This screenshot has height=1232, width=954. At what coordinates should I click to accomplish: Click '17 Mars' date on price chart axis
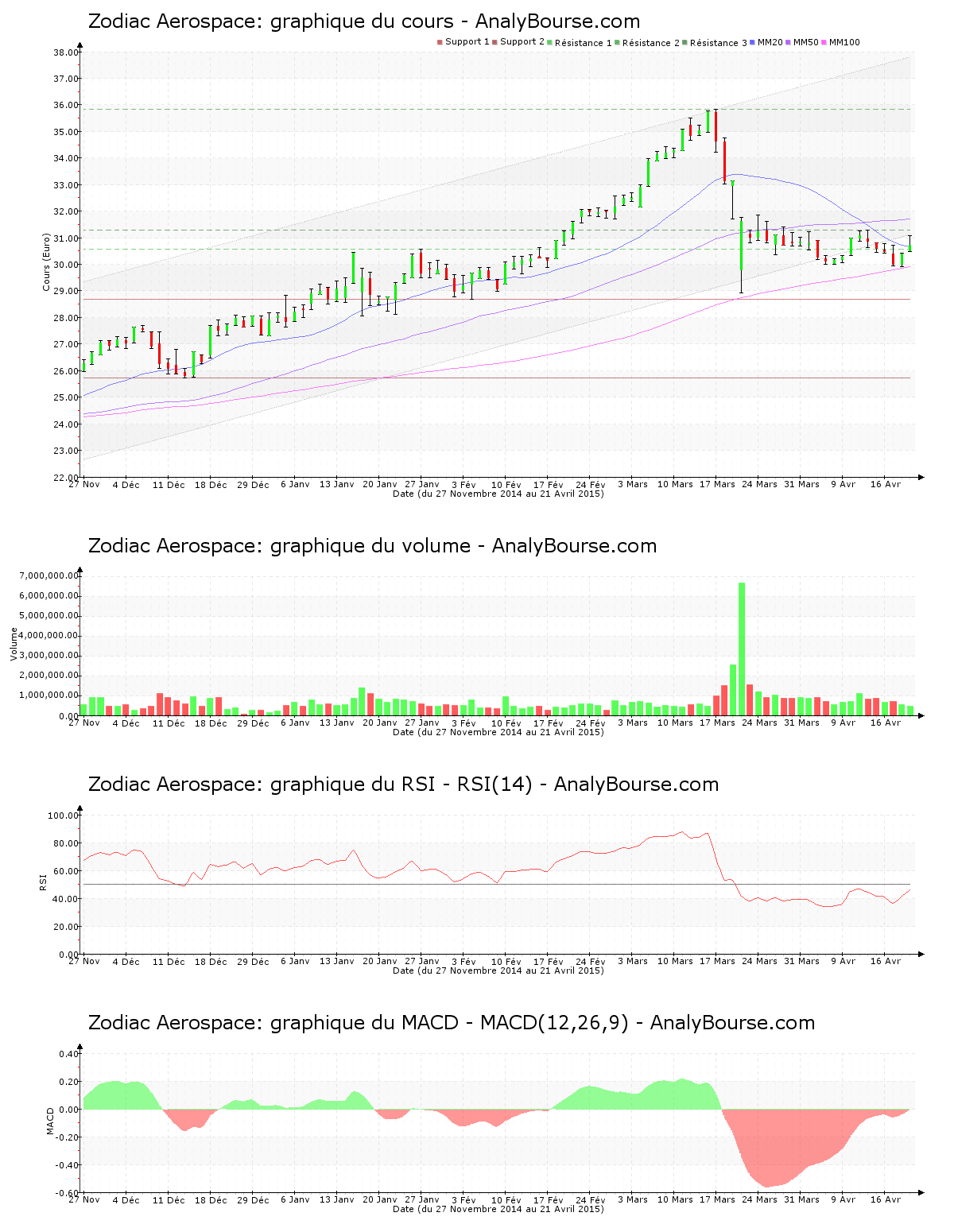[717, 484]
